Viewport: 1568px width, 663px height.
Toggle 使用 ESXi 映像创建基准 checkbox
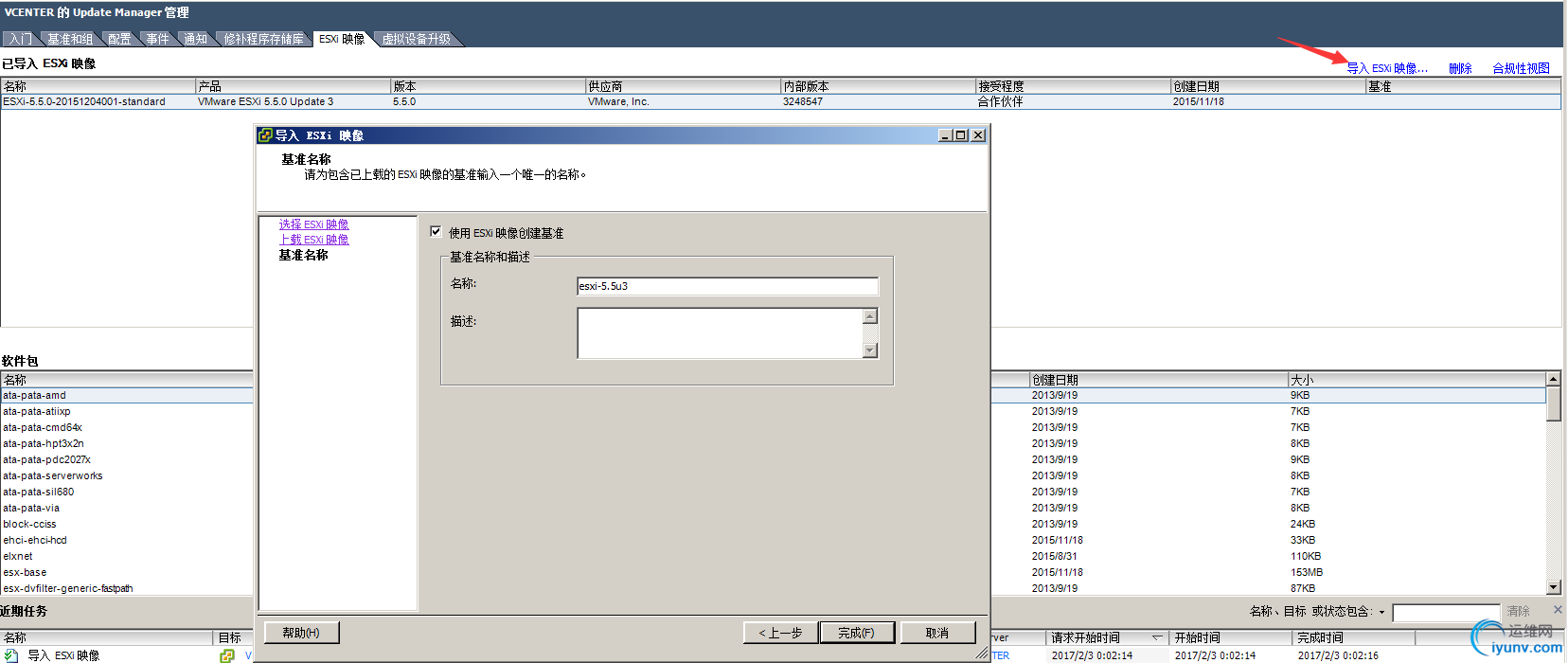tap(436, 231)
